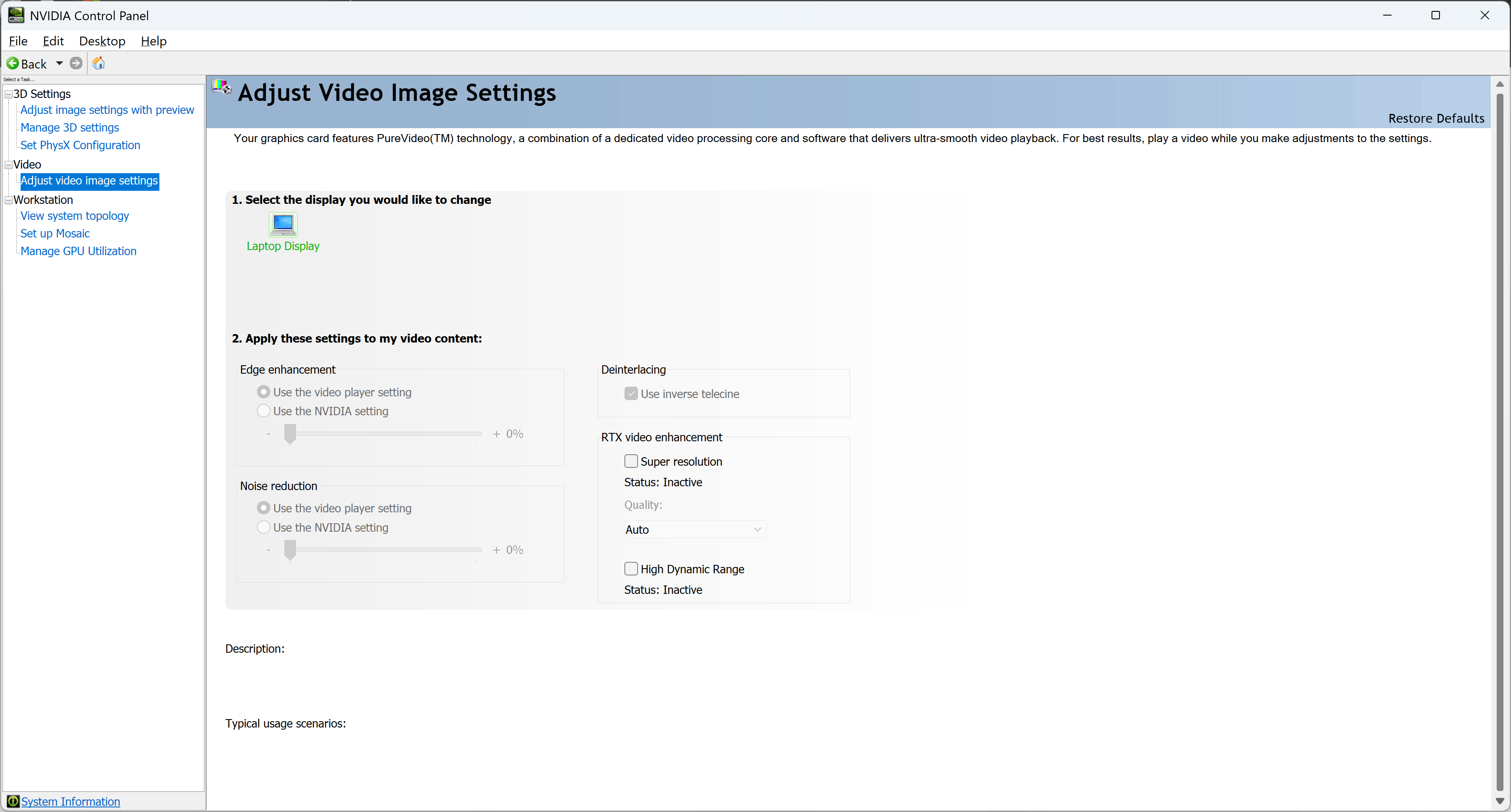
Task: Click the Noise reduction slider handle
Action: coord(290,550)
